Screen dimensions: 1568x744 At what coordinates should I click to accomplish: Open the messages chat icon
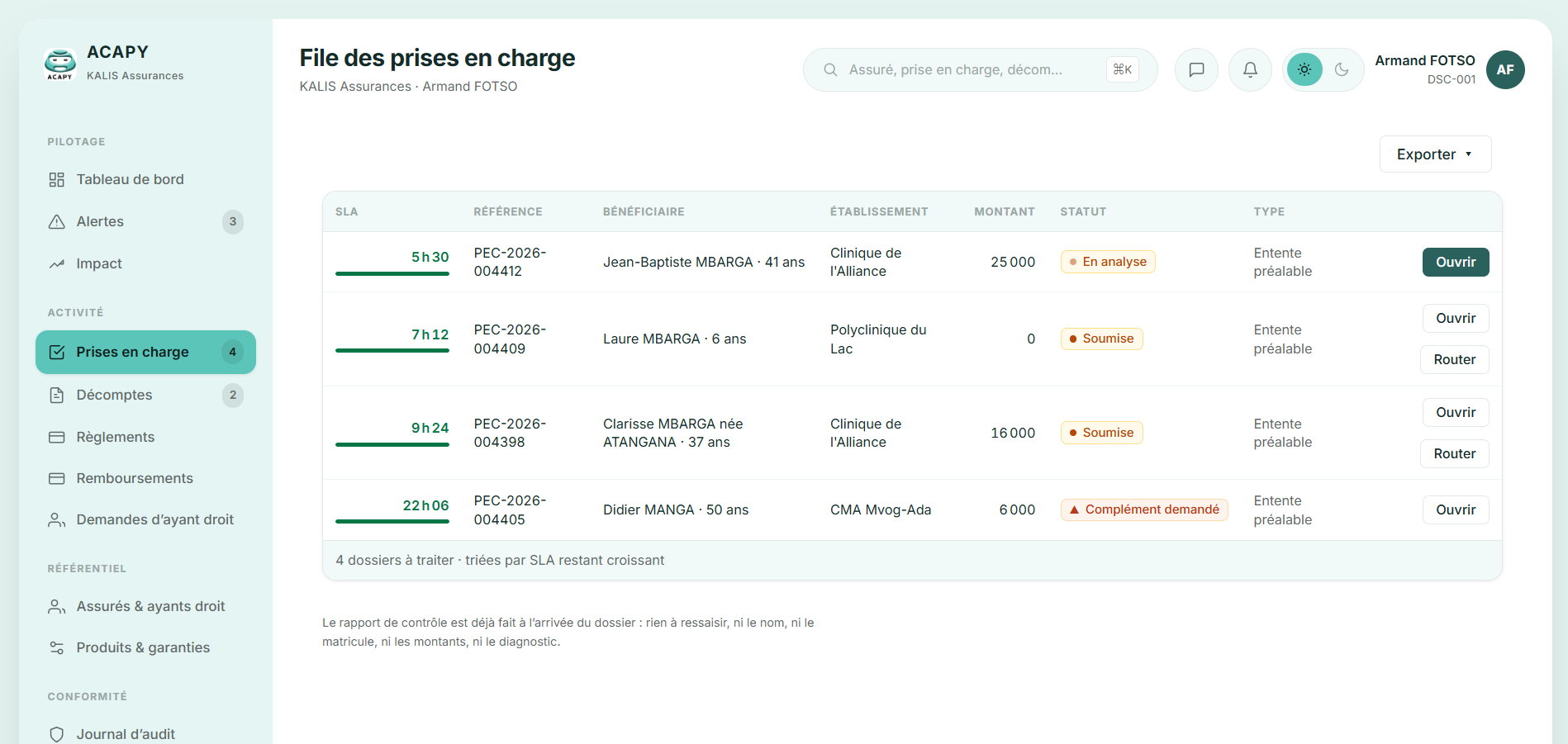(x=1196, y=69)
